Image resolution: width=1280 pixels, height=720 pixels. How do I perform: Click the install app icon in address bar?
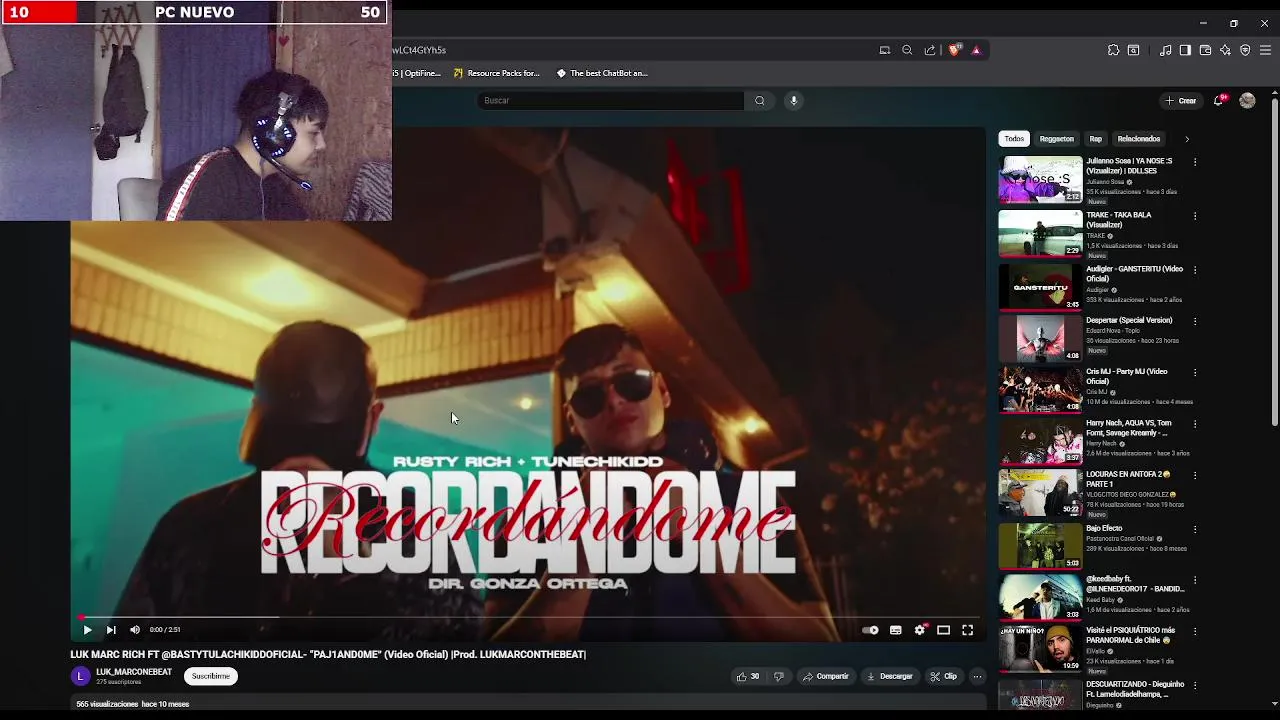(x=884, y=50)
